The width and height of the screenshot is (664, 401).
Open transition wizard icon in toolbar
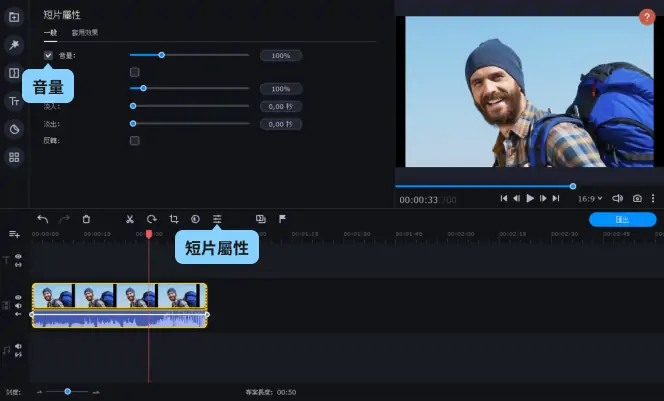[260, 219]
